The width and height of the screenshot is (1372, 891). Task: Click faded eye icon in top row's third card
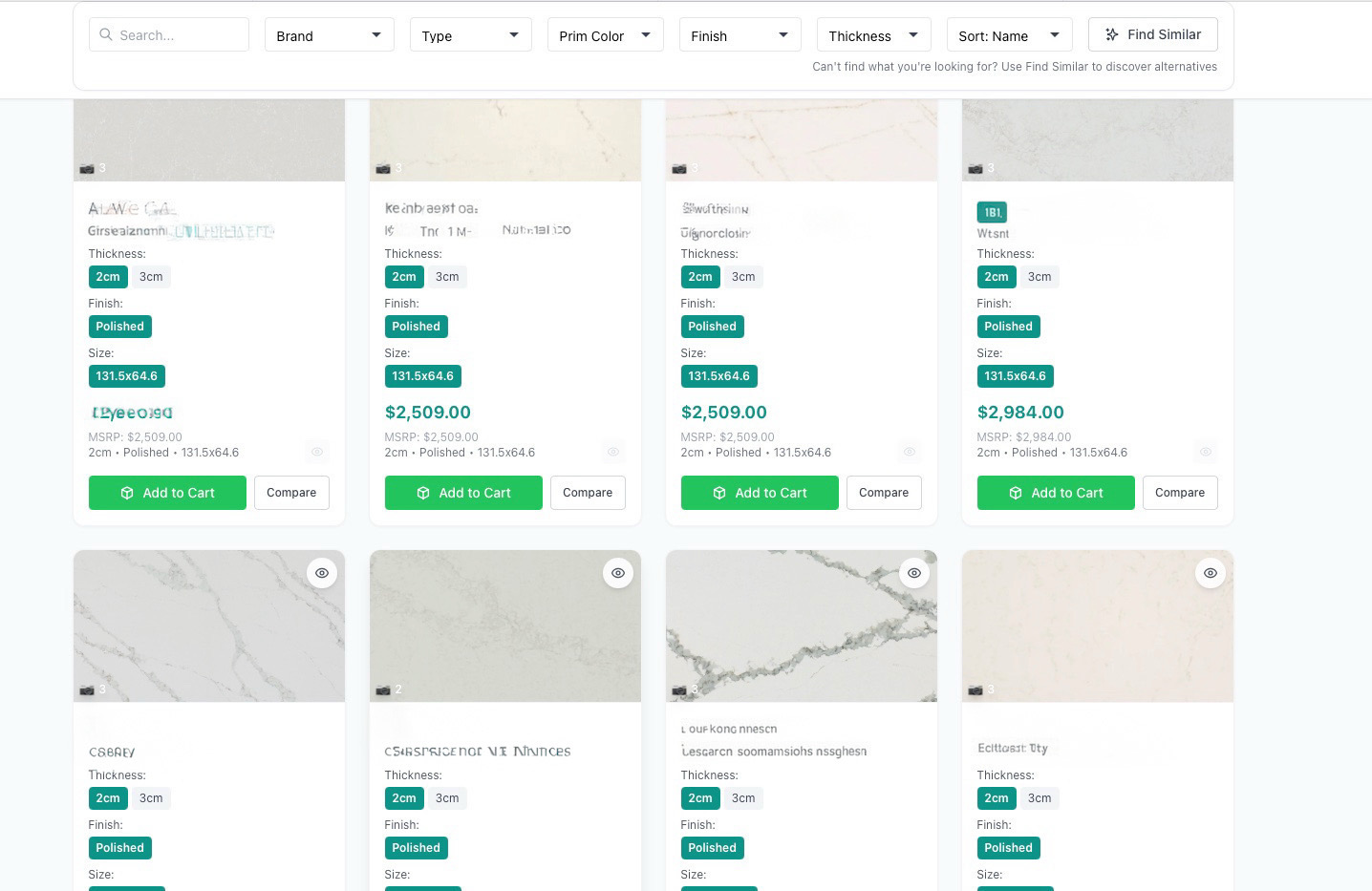(x=910, y=452)
